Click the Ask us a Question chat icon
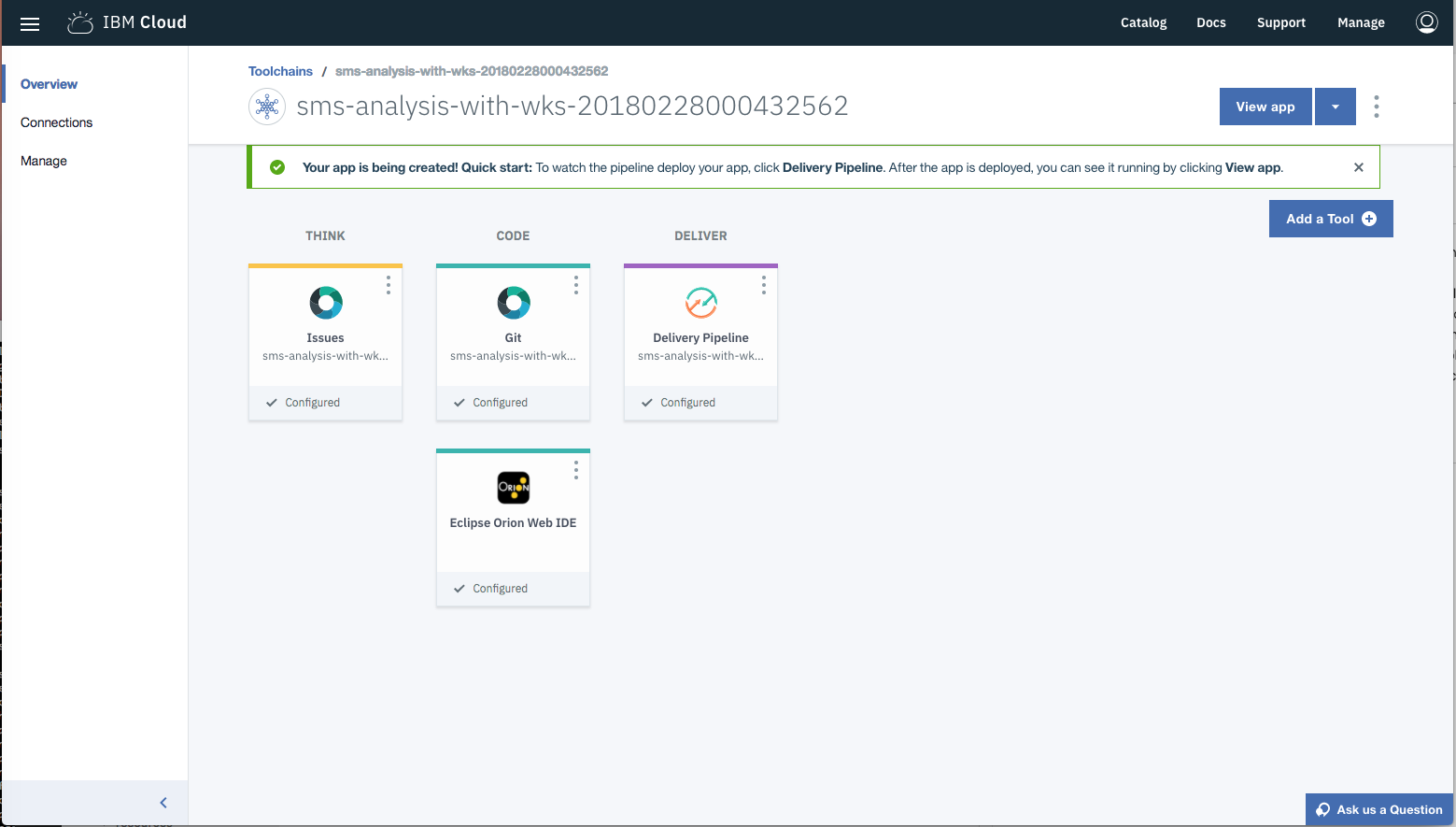Image resolution: width=1456 pixels, height=827 pixels. click(x=1322, y=810)
